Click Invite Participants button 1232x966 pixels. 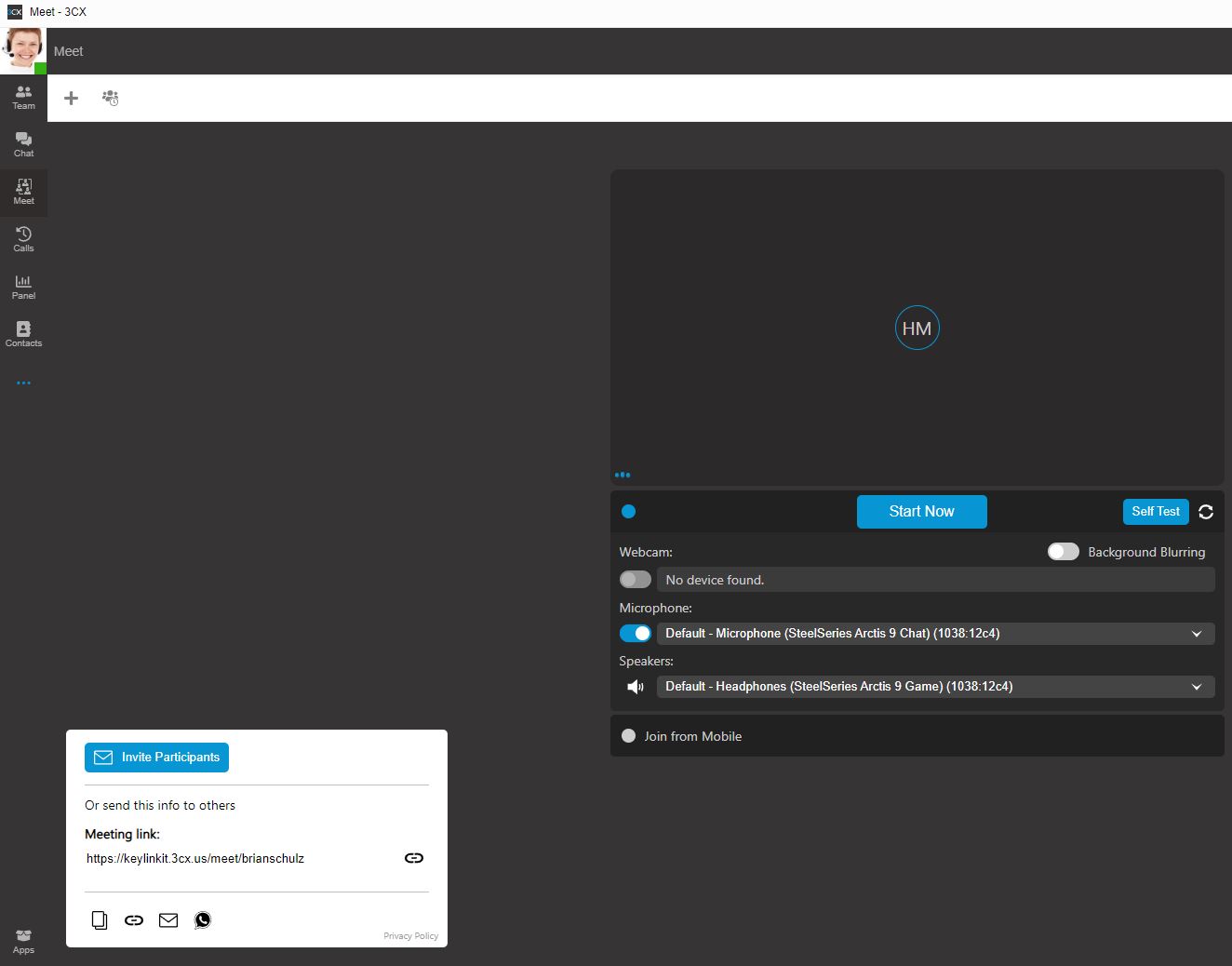pyautogui.click(x=156, y=758)
